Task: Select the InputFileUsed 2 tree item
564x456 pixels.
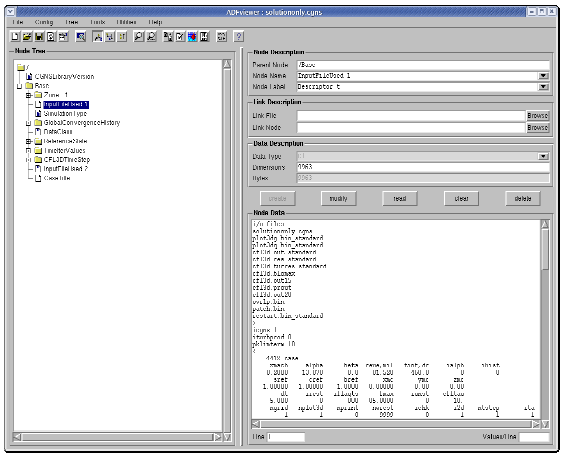Action: coord(65,169)
